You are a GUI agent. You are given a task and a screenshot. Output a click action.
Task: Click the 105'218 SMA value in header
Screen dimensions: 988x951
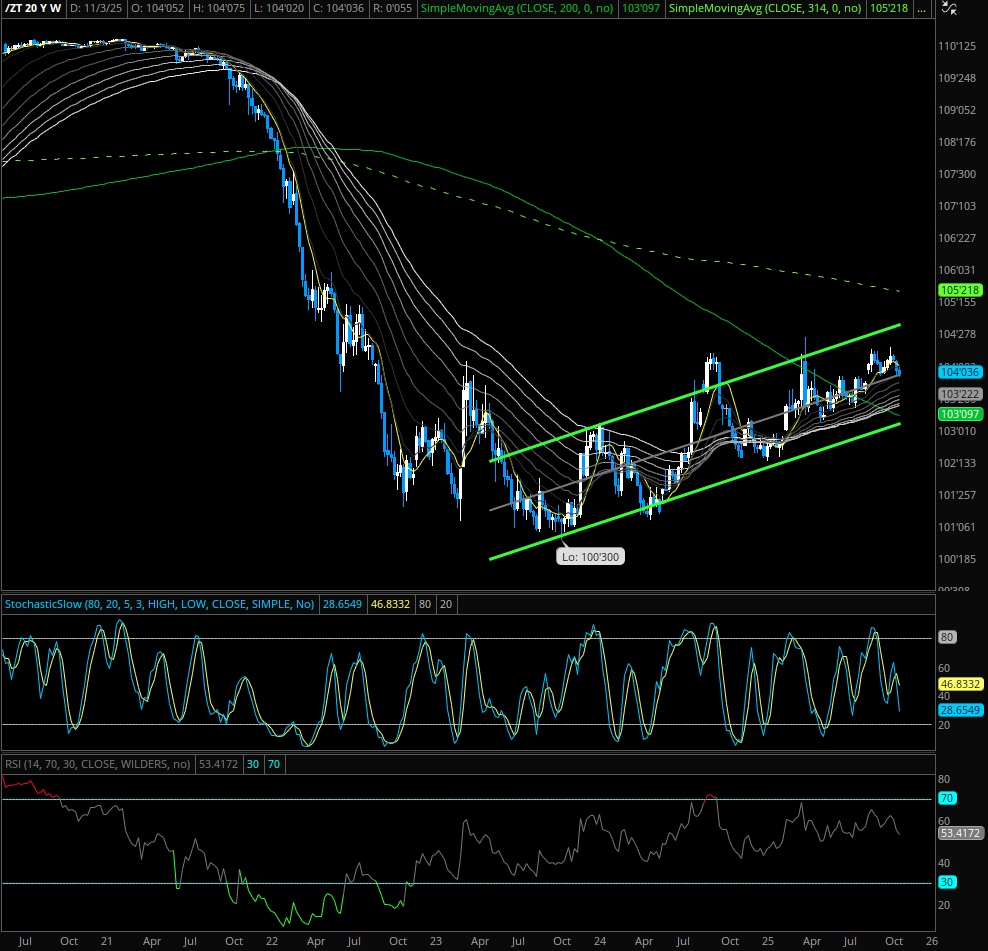click(x=888, y=8)
